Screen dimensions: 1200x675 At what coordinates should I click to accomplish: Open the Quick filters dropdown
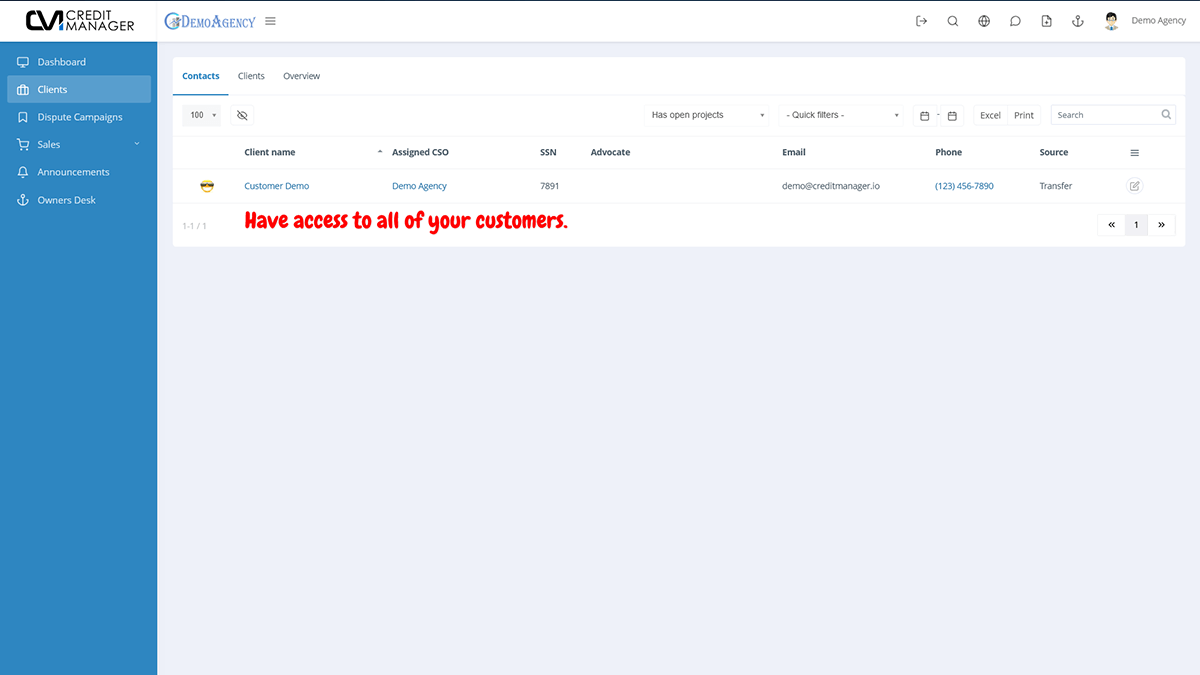(840, 114)
